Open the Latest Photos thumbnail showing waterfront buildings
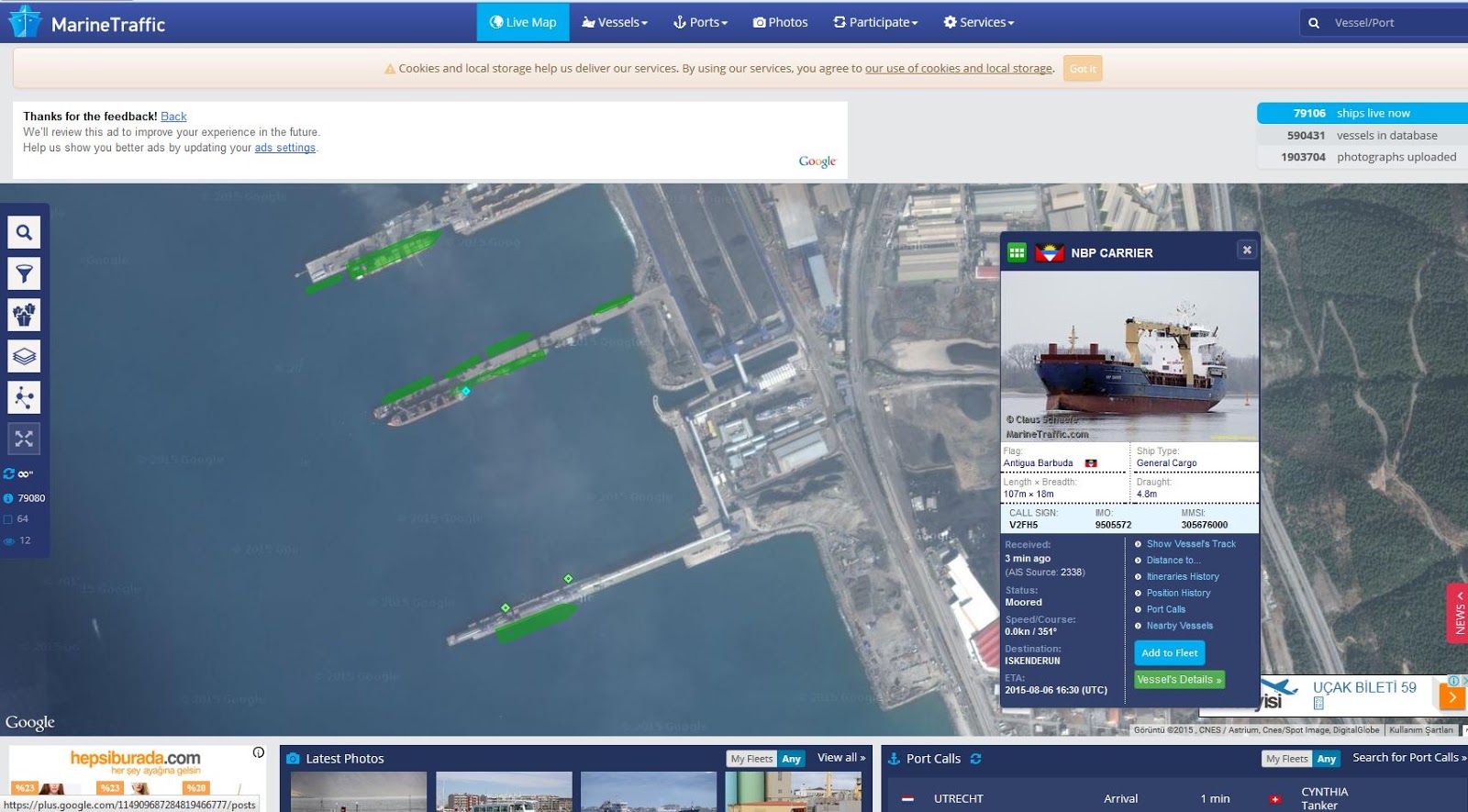Screen dimensions: 1468x812 pos(504,792)
